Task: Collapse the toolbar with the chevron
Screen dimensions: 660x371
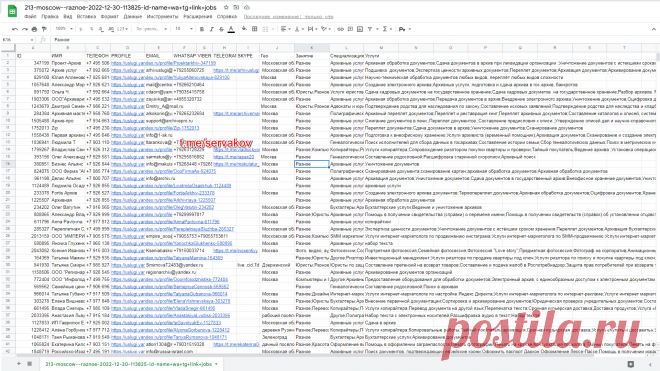Action: pyautogui.click(x=653, y=29)
